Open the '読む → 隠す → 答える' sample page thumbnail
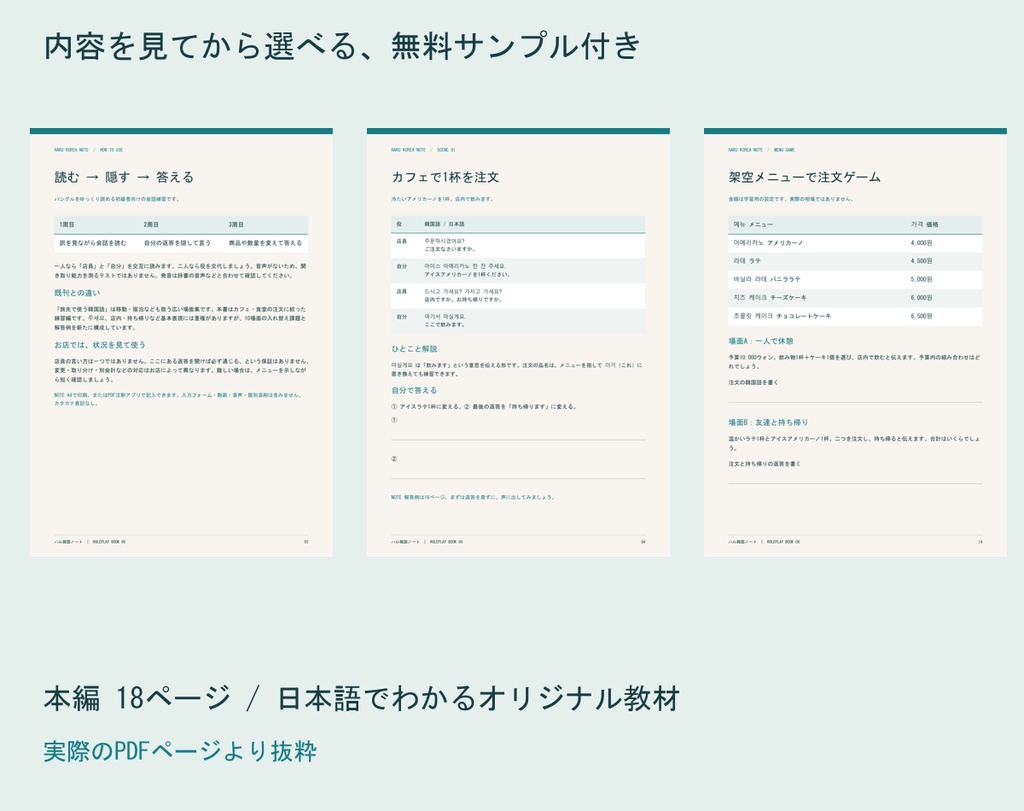This screenshot has height=811, width=1024. [x=181, y=343]
